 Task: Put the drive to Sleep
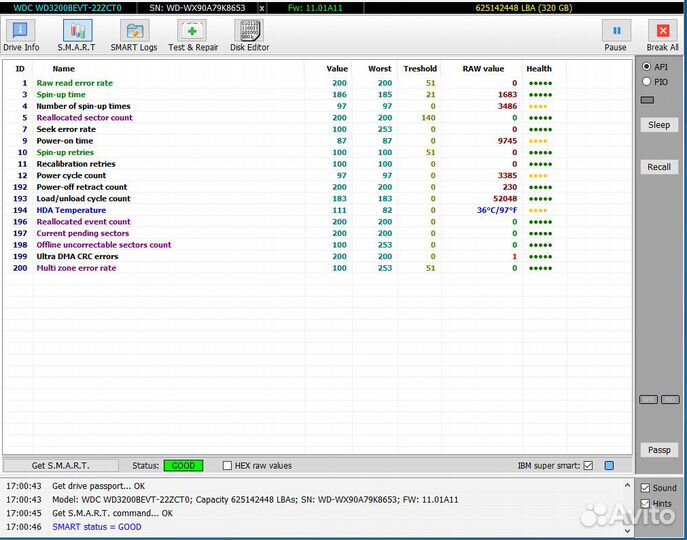659,125
